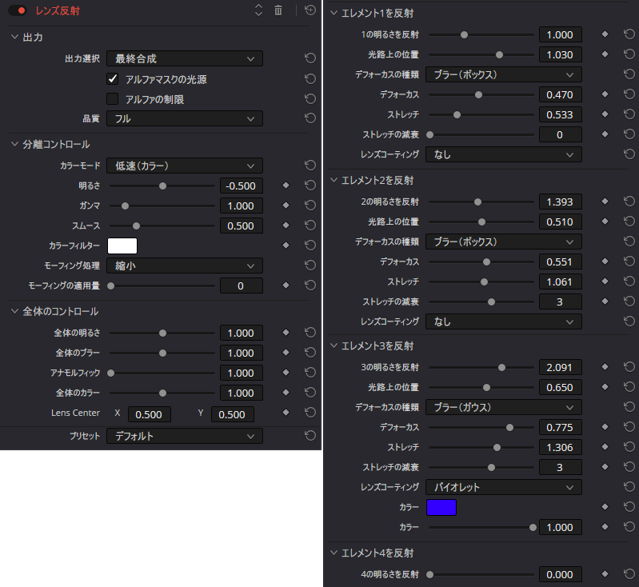
Task: Reset the ガンマ value
Action: pyautogui.click(x=310, y=205)
